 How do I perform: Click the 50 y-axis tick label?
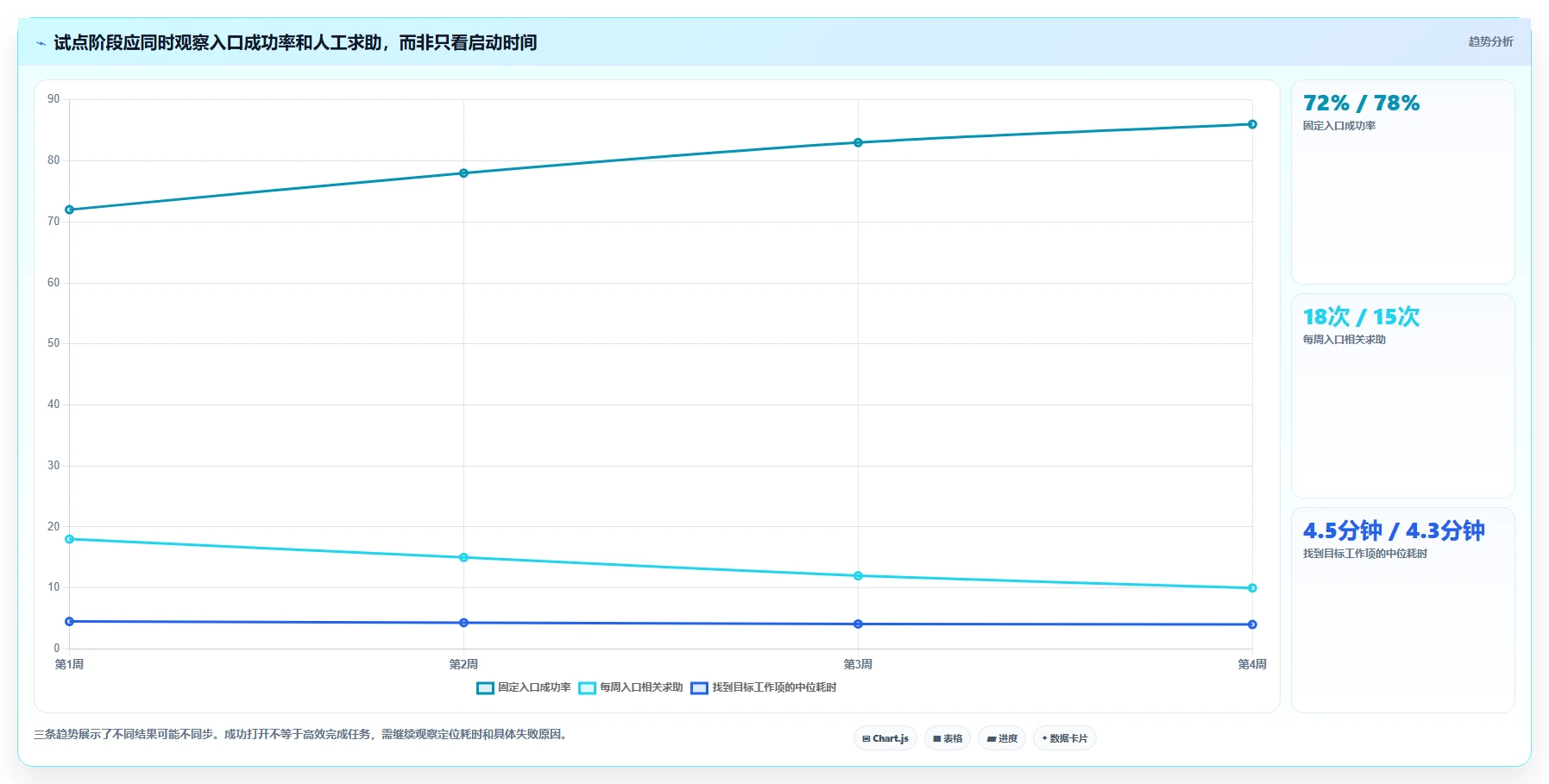54,343
